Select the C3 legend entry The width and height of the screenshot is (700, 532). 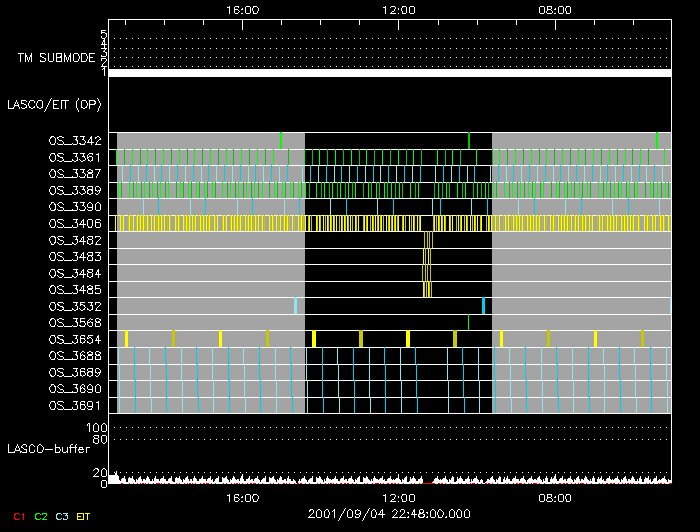(x=63, y=516)
